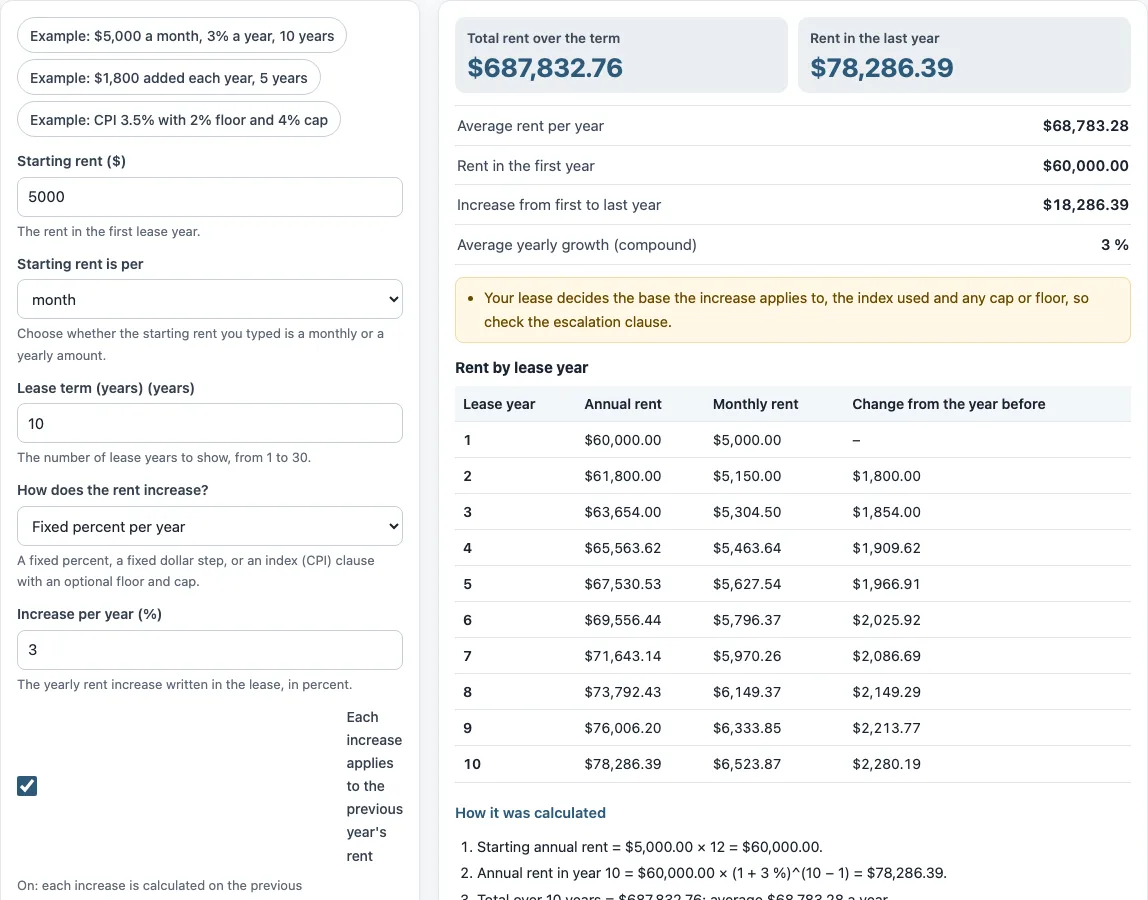Click the Starting annual rent calculation step
Screen dimensions: 1148x900
649,847
